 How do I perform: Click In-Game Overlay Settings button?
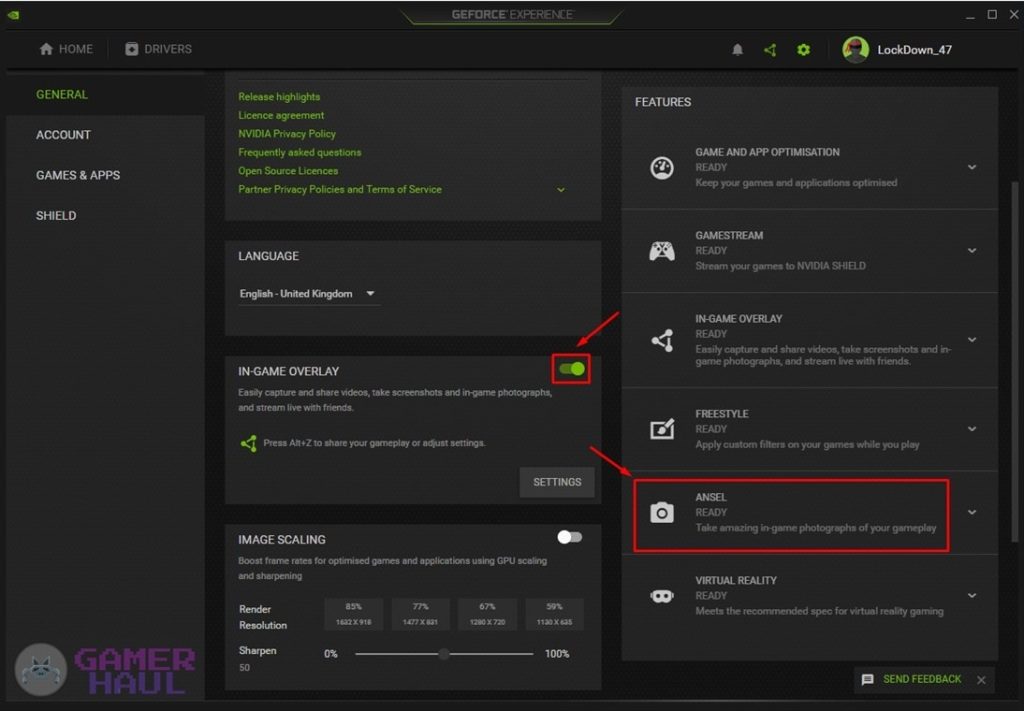click(557, 482)
